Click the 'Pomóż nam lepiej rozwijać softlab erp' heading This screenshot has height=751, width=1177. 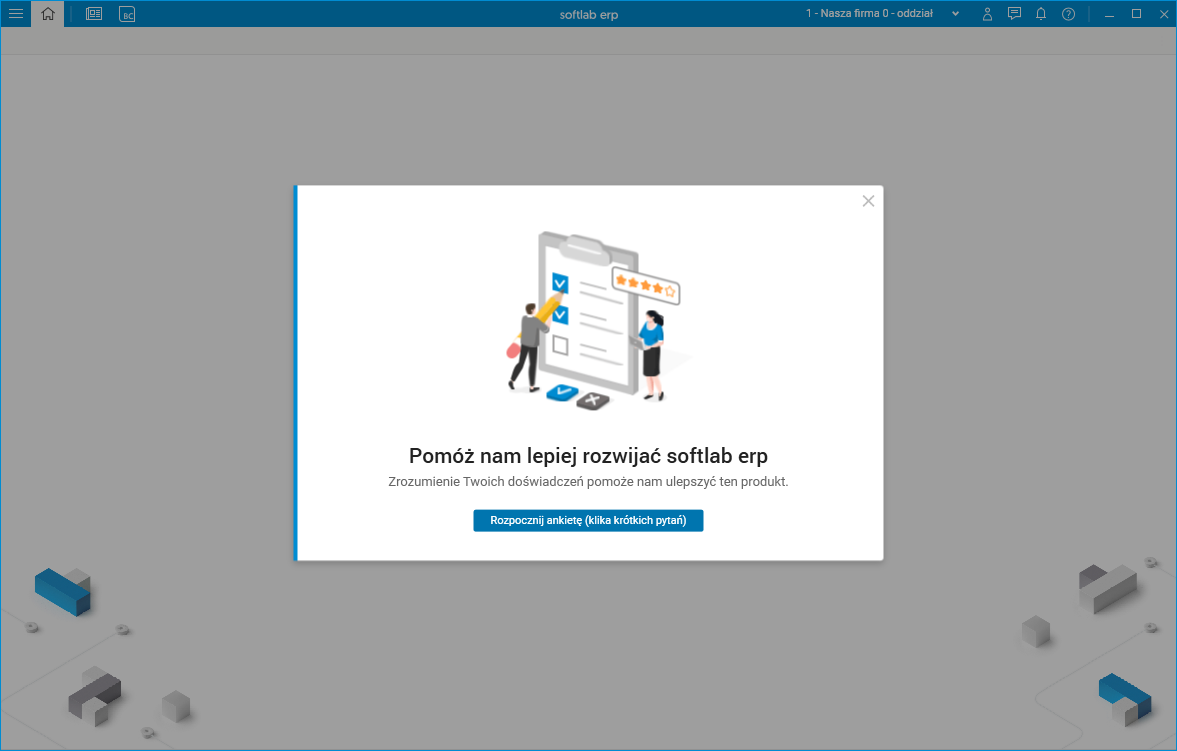(588, 456)
